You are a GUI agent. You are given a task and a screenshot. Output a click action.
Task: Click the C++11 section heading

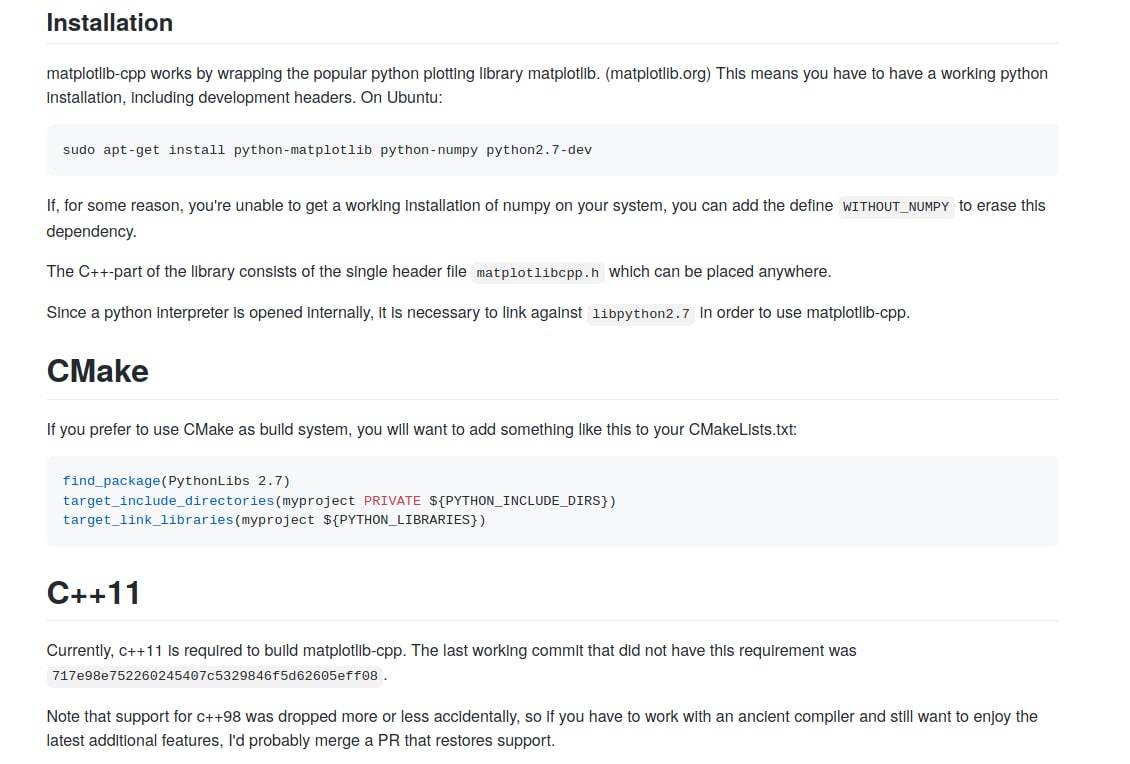coord(93,593)
